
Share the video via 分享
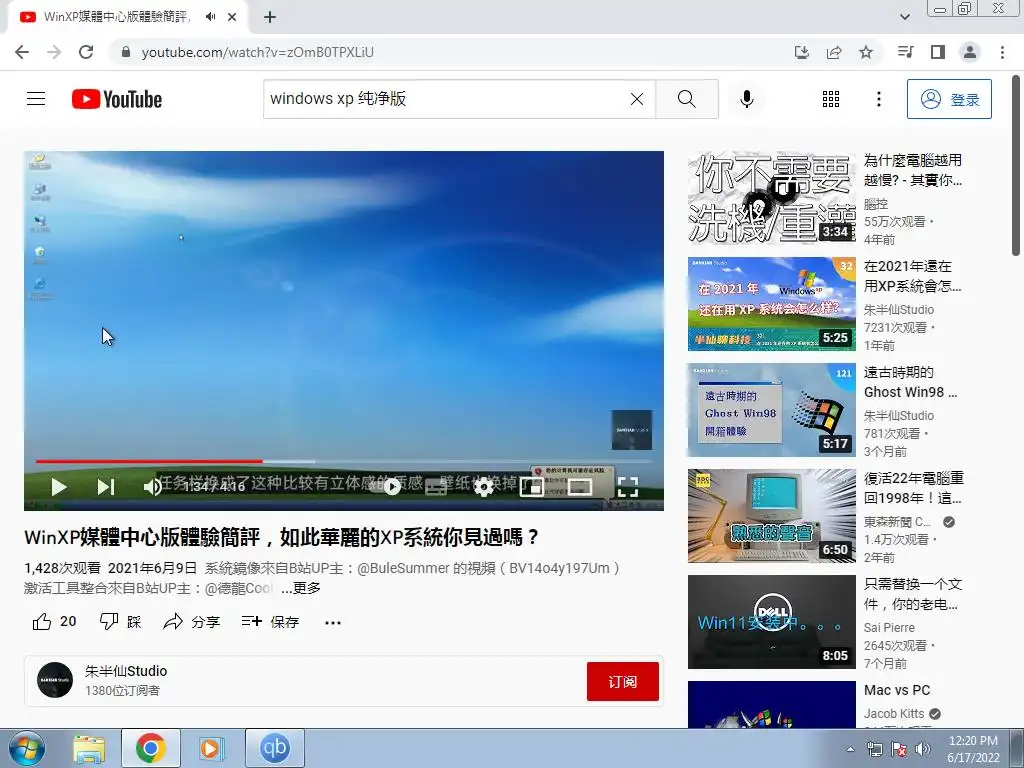pos(191,622)
